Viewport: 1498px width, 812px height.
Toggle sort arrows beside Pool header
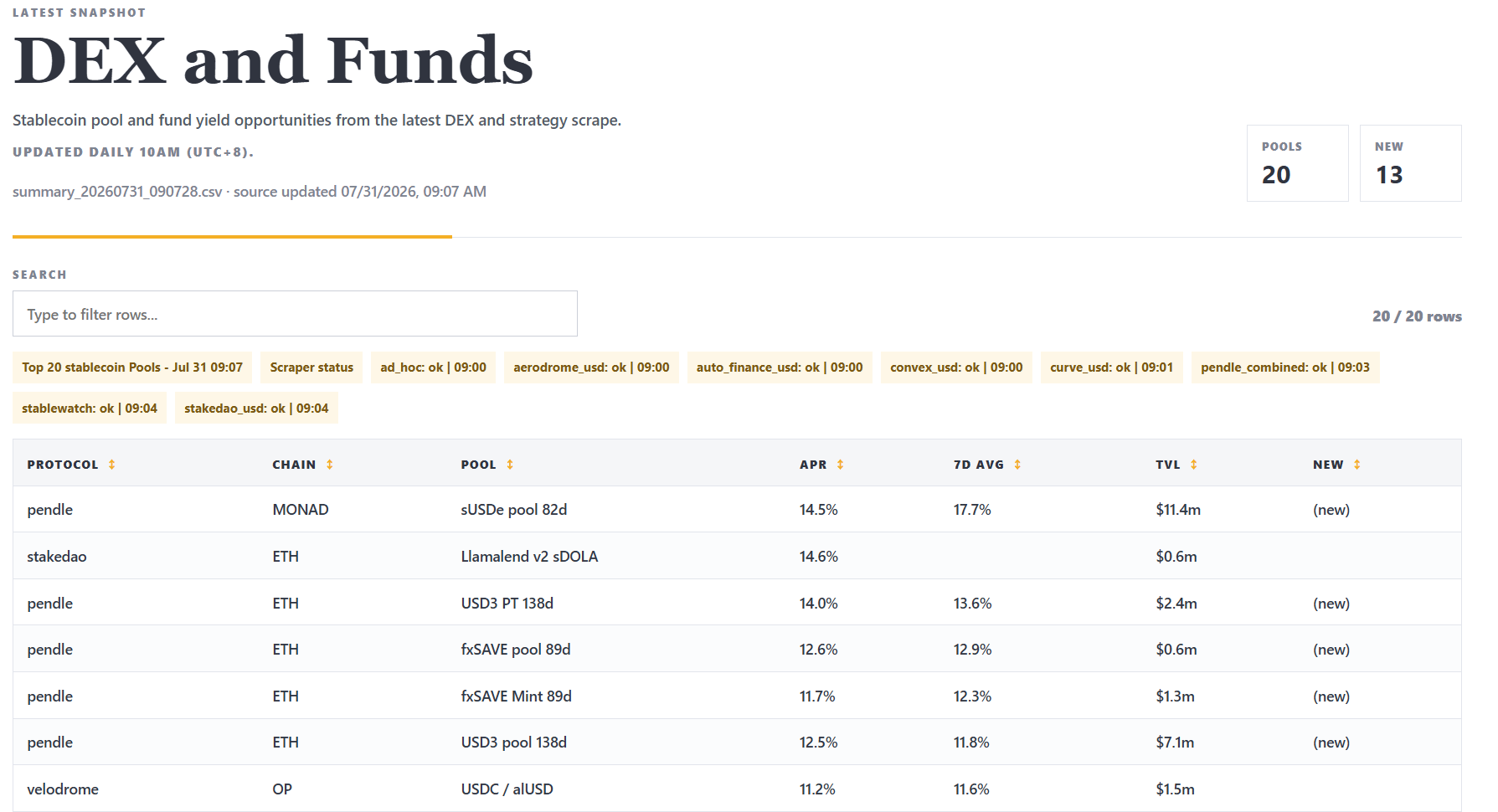tap(510, 465)
